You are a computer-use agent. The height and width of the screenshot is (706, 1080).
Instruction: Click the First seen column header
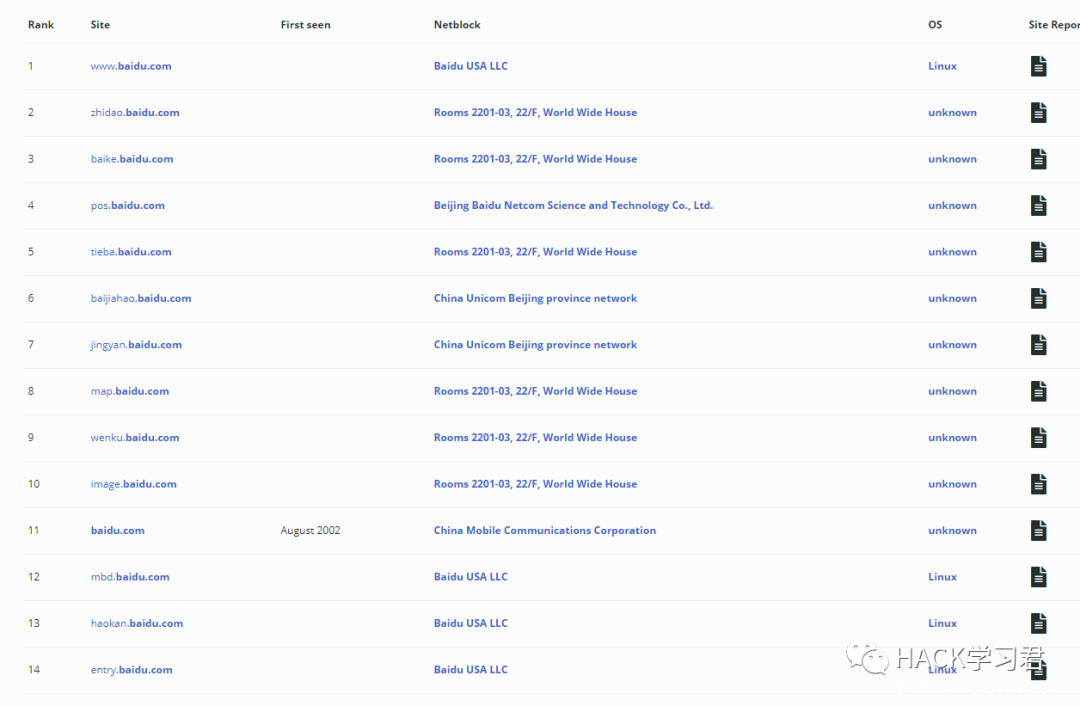click(305, 25)
